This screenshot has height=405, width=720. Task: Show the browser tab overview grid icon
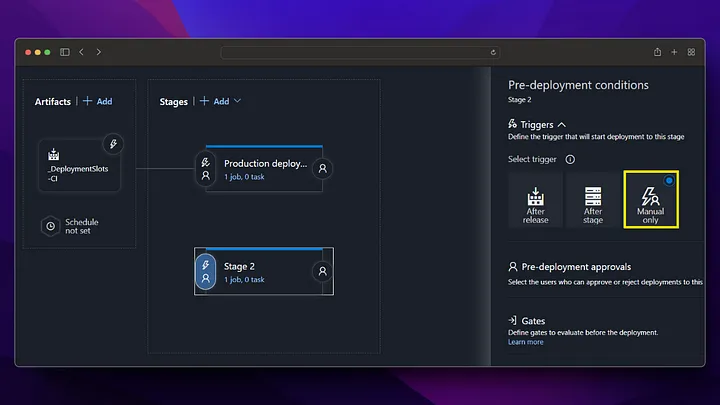coord(691,52)
